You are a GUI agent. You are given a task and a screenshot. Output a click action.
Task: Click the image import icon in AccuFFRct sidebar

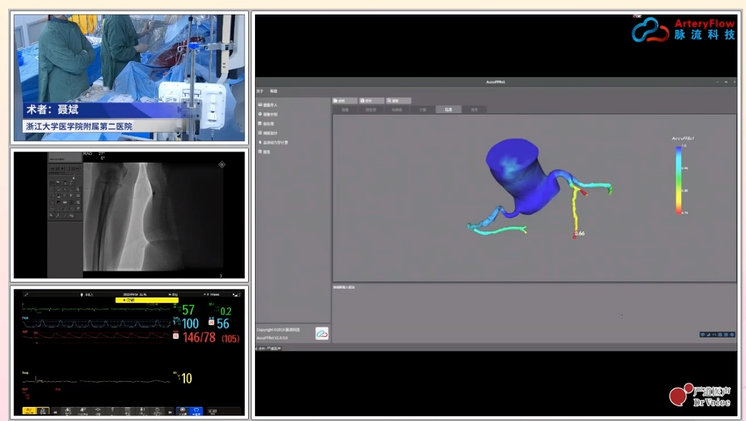[261, 105]
